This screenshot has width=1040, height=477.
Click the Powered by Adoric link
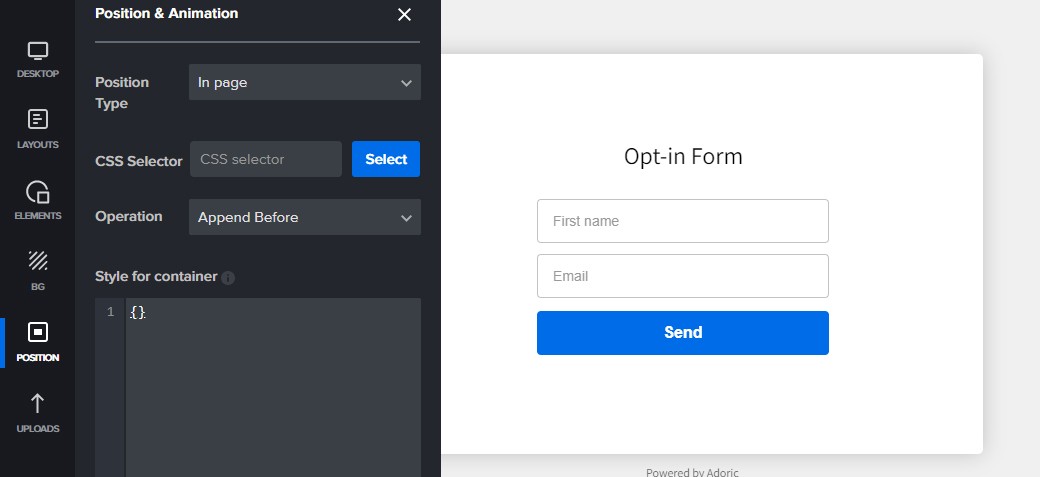[692, 472]
